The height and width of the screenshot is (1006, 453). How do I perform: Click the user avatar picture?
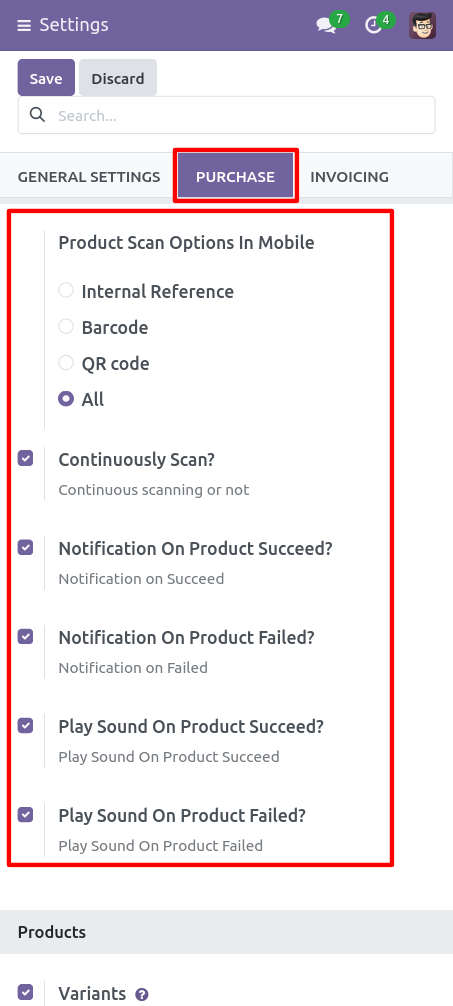pyautogui.click(x=422, y=25)
